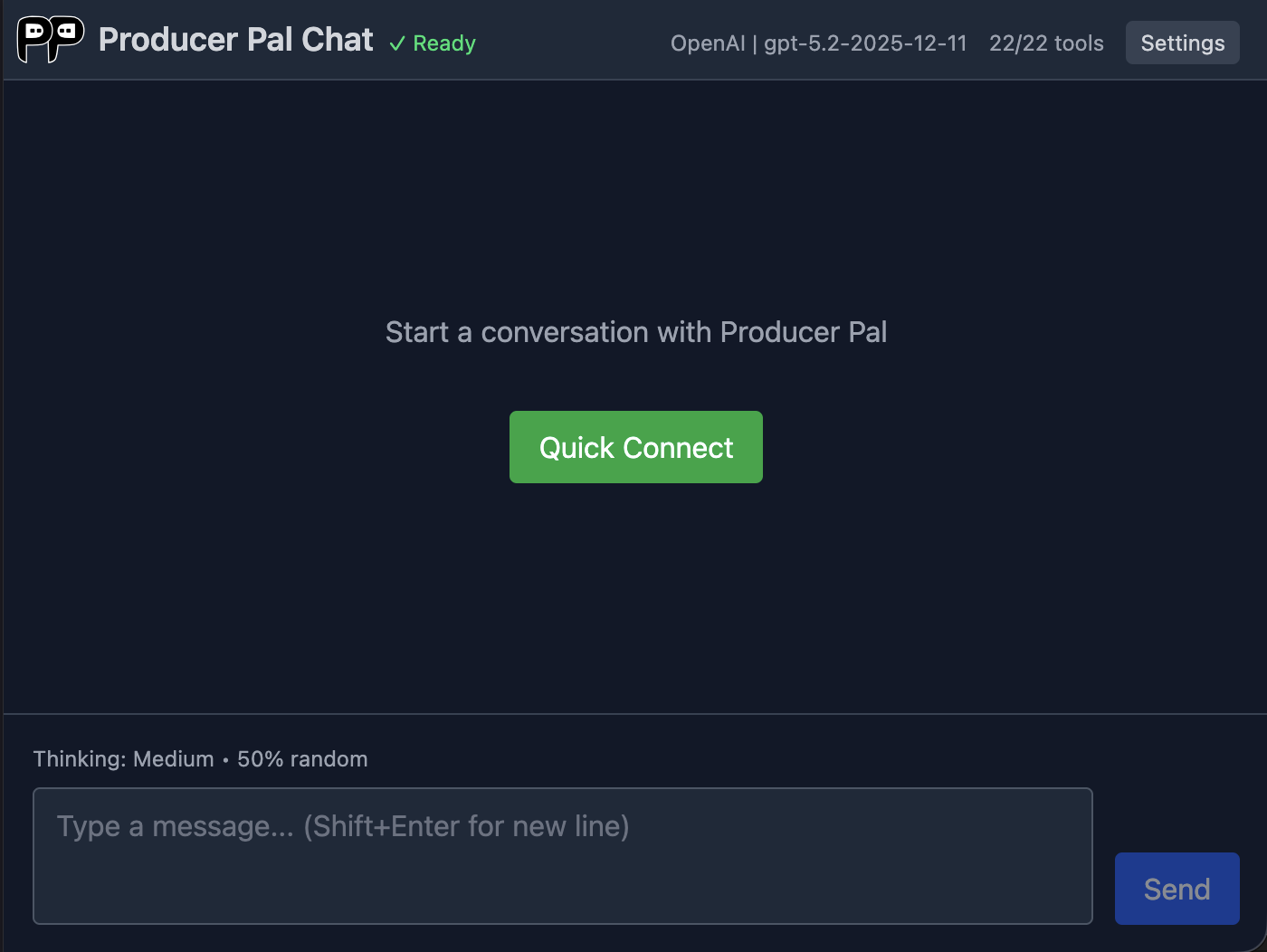This screenshot has width=1267, height=952.
Task: Click the Producer Pal Chat title
Action: [236, 40]
